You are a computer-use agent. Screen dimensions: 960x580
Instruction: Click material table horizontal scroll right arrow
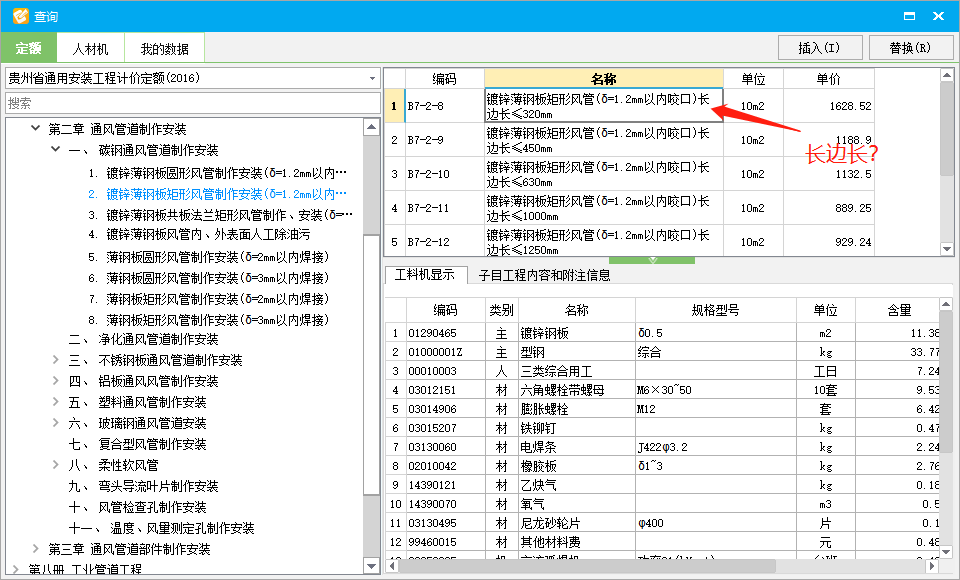pyautogui.click(x=932, y=566)
